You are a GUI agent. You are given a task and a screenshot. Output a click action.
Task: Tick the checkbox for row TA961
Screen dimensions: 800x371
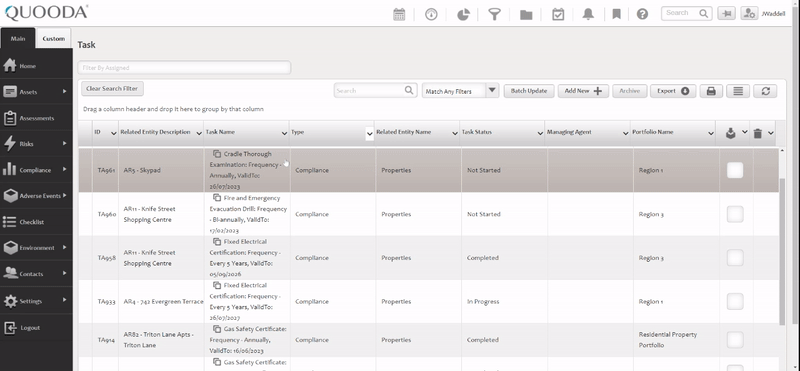[735, 170]
